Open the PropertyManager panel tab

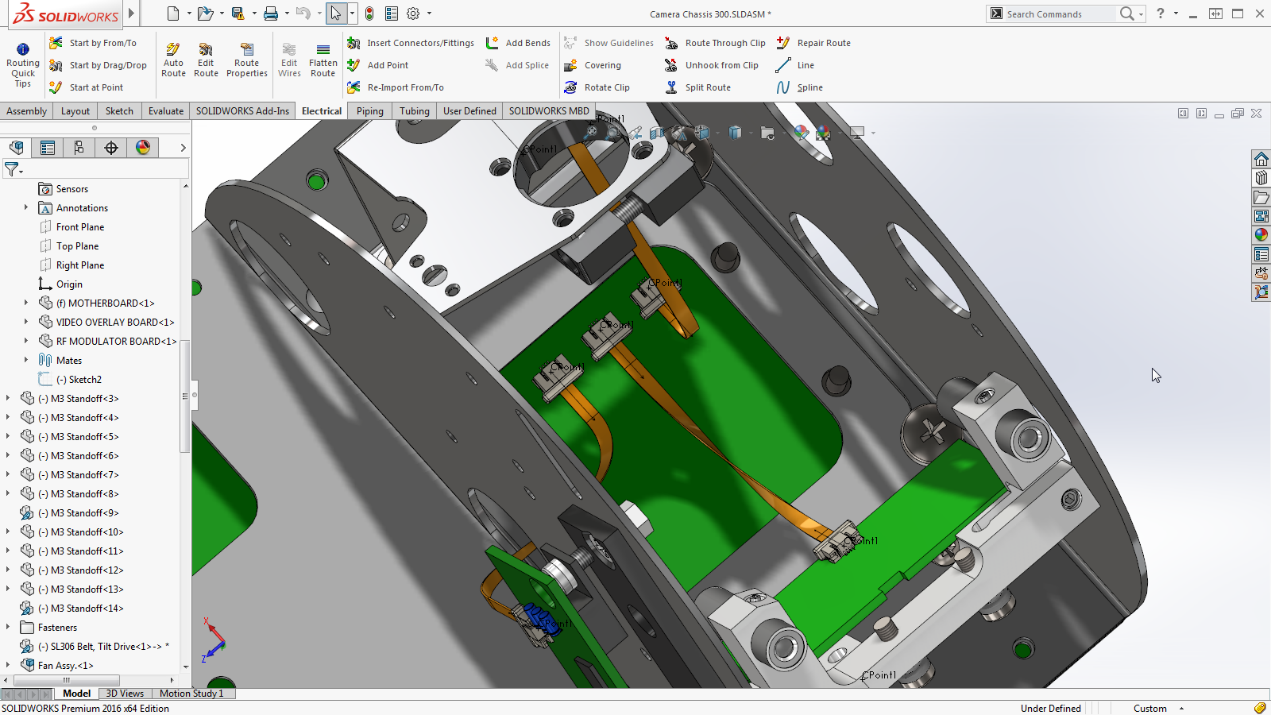[47, 148]
